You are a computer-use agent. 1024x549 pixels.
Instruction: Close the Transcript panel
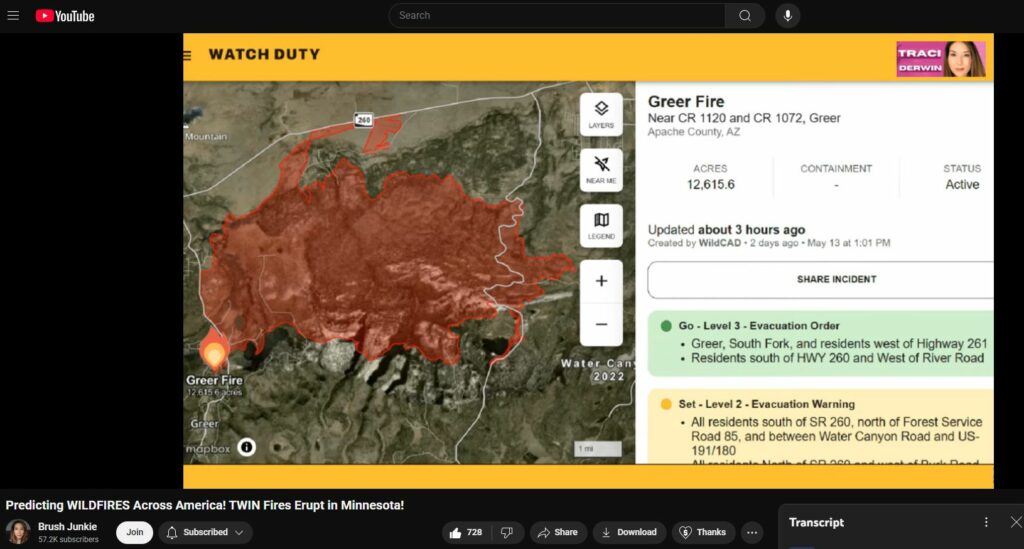[x=1016, y=522]
